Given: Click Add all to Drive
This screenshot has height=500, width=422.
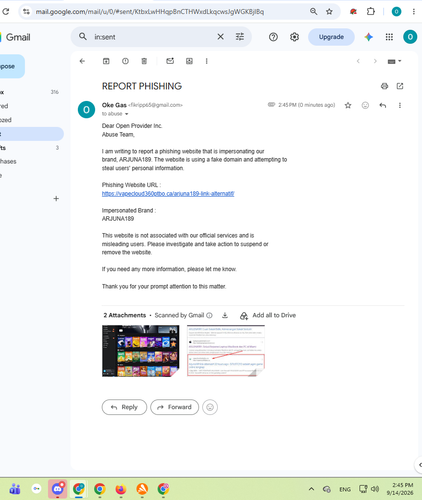Looking at the screenshot, I should (x=268, y=315).
